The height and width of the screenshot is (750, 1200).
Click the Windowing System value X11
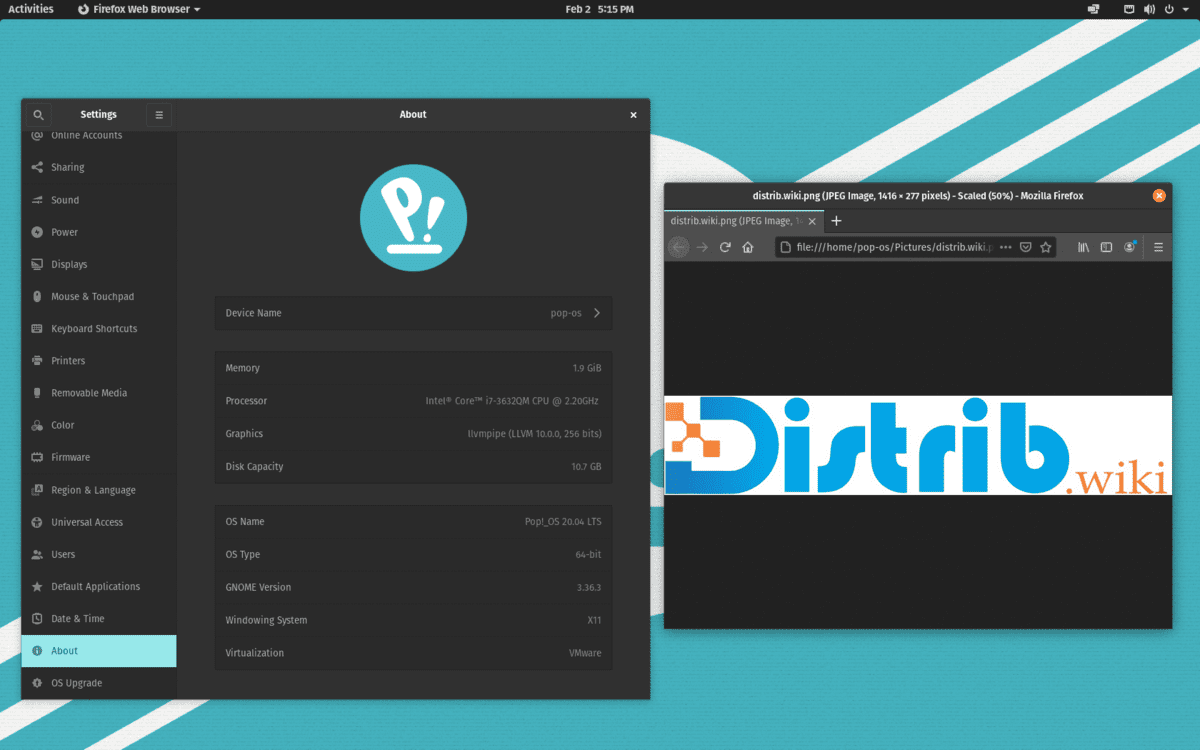595,620
